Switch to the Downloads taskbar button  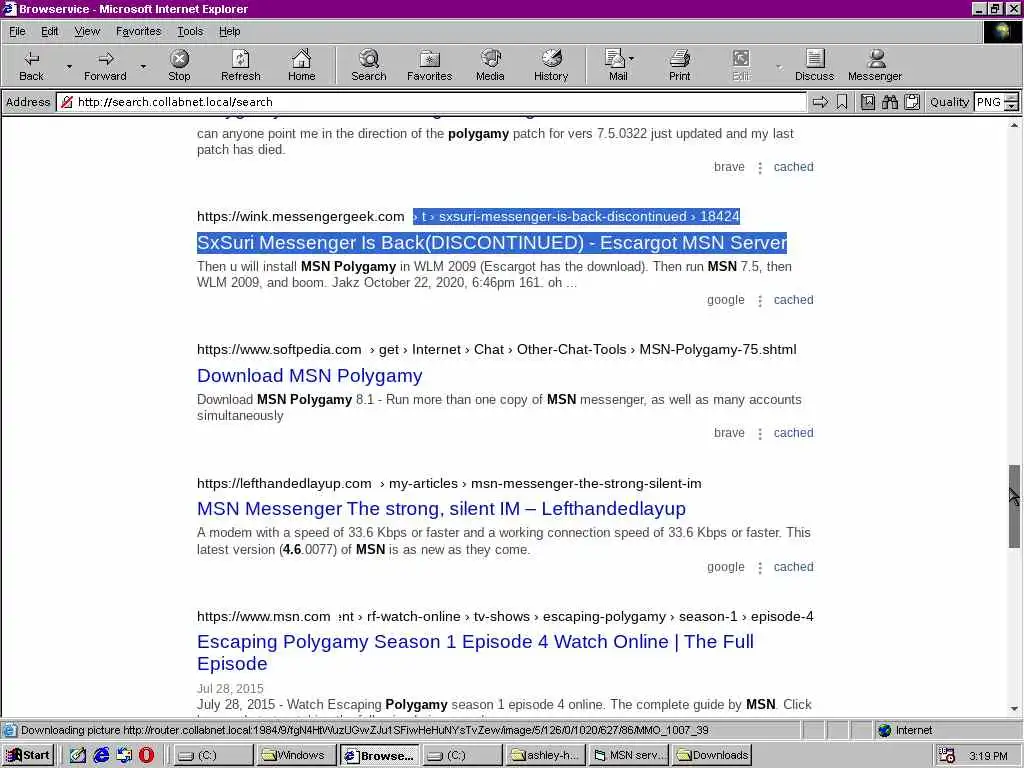712,755
